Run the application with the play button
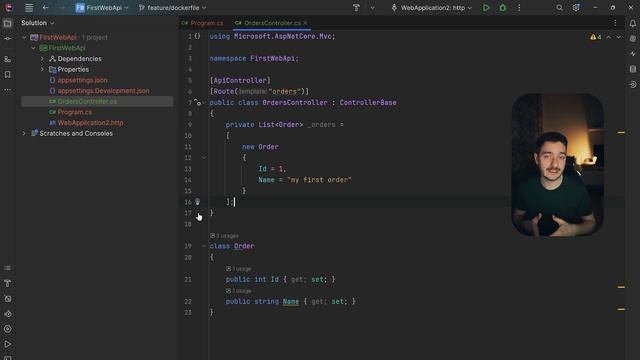Image resolution: width=640 pixels, height=360 pixels. (486, 8)
